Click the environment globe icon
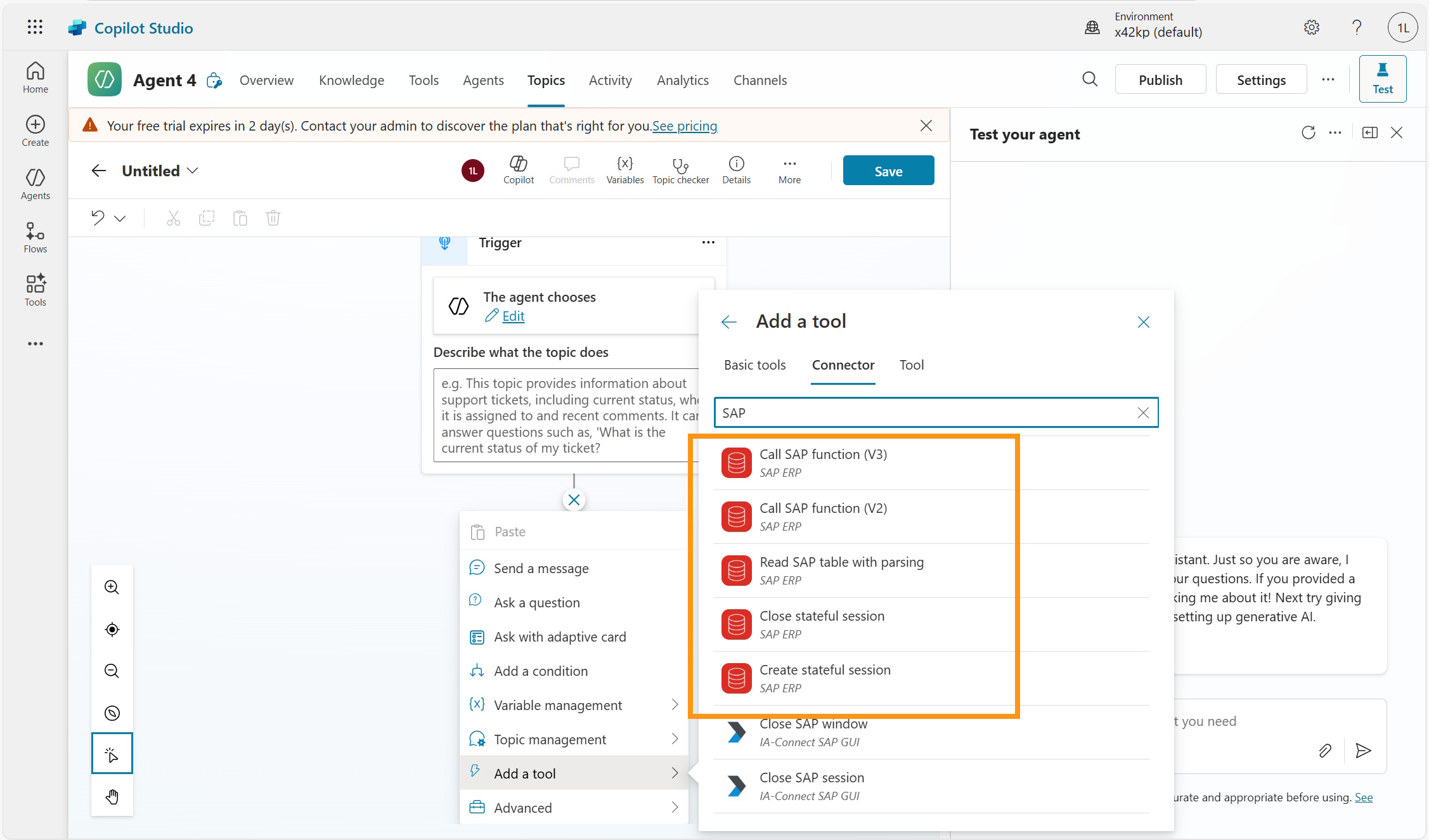 click(1092, 27)
